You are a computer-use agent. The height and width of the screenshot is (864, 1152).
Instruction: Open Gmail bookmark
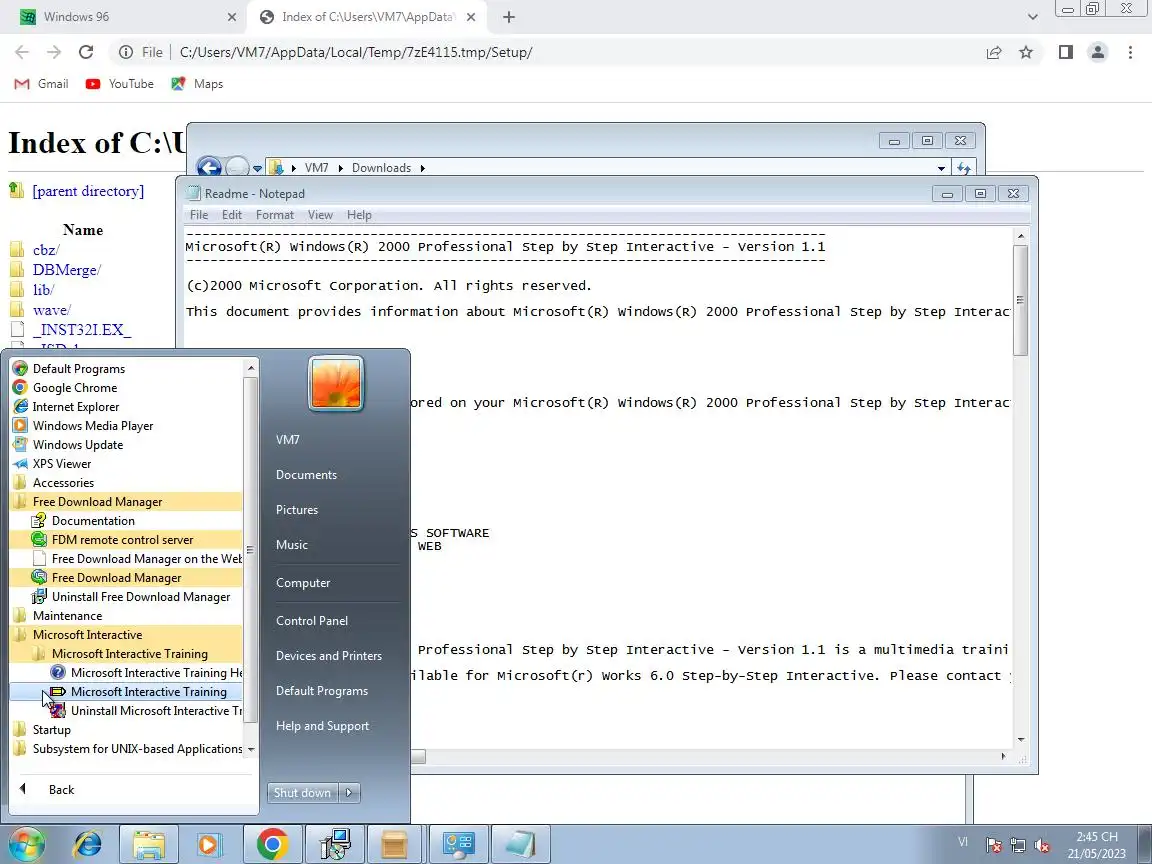point(42,84)
